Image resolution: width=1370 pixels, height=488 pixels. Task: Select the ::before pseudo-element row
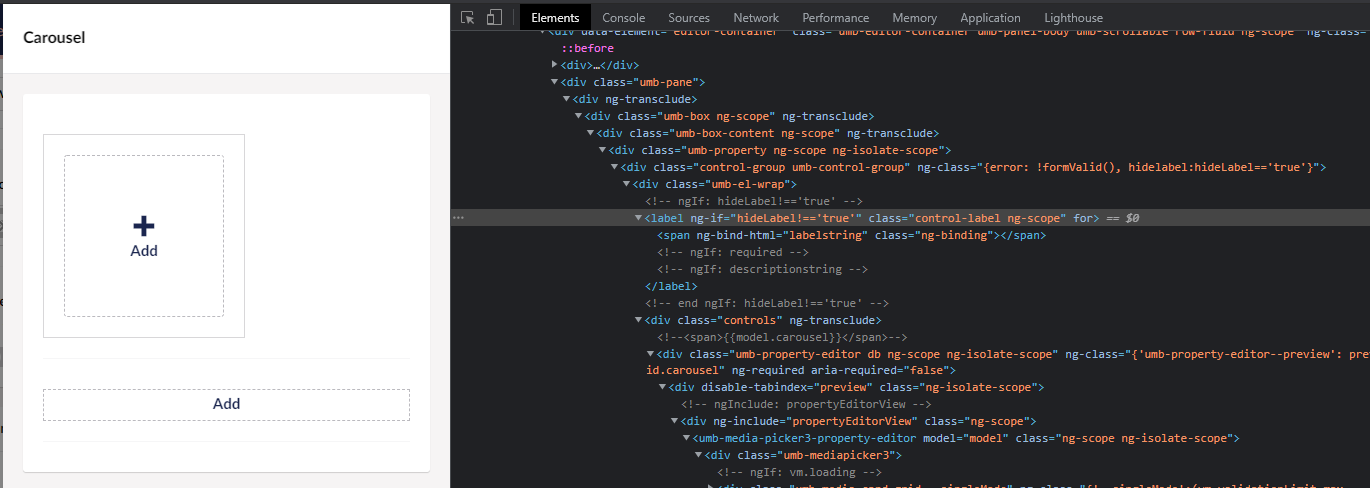pos(587,48)
